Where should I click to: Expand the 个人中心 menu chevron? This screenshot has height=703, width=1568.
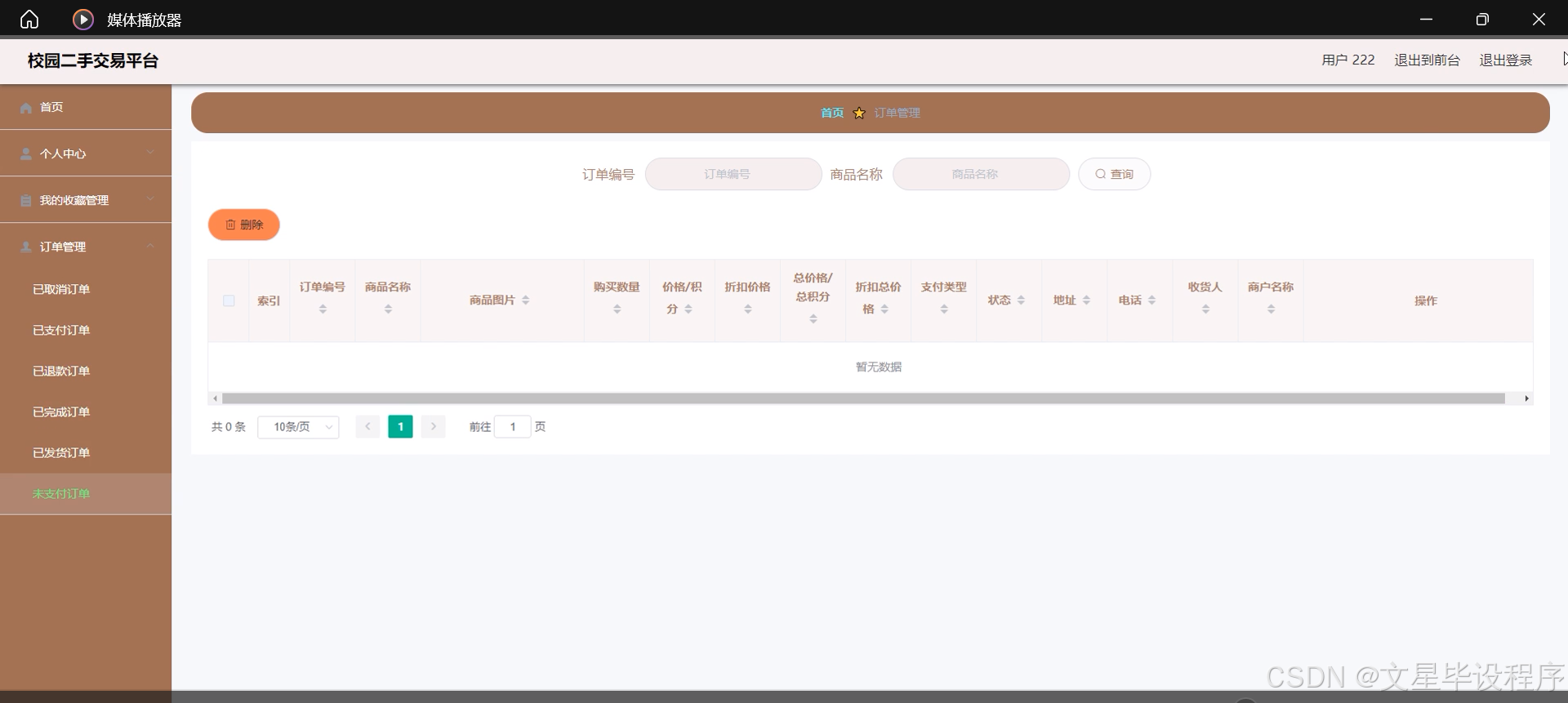click(x=150, y=153)
